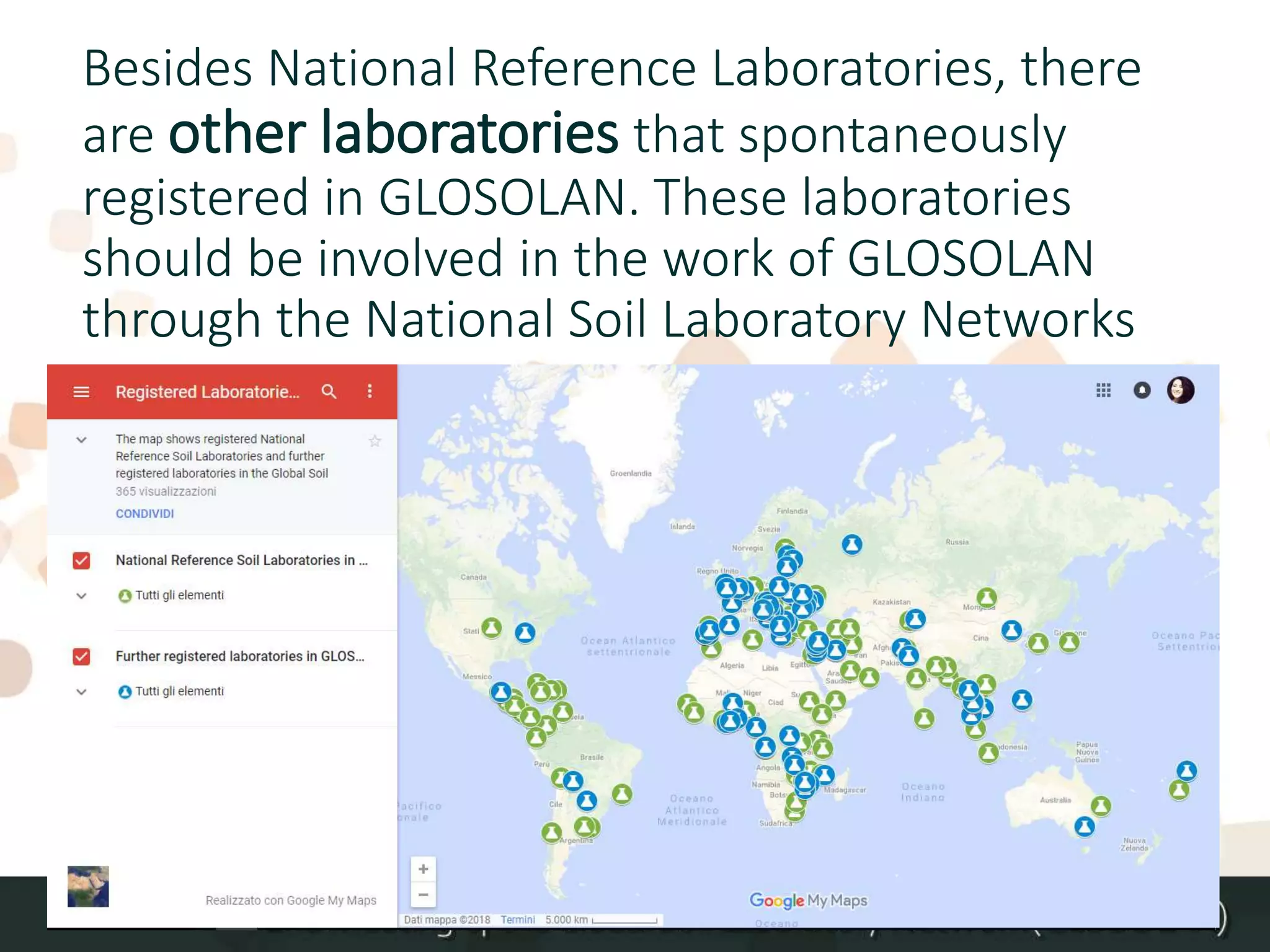Select the green marker in western Argentina

[x=551, y=832]
